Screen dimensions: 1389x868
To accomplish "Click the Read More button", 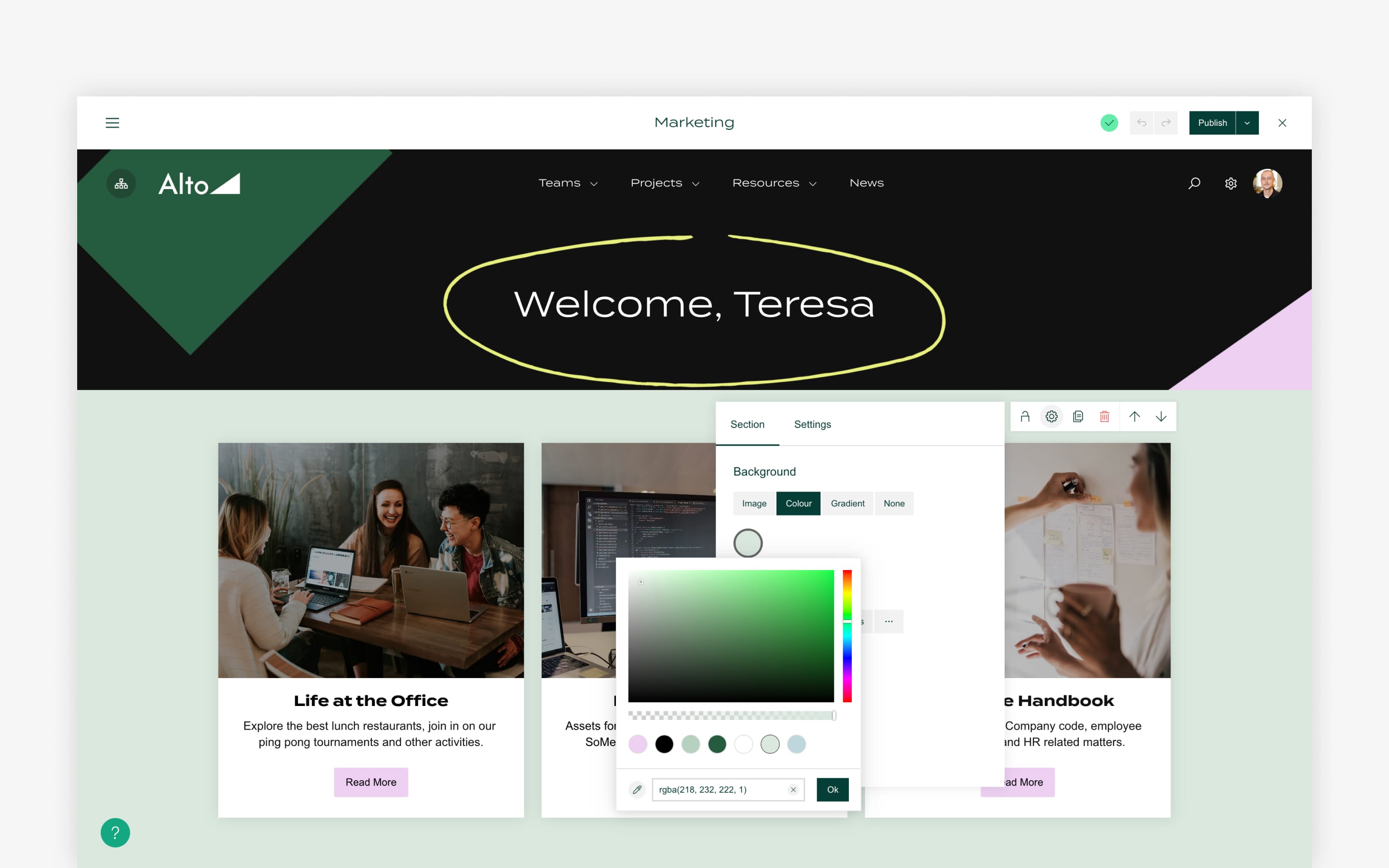I will pyautogui.click(x=371, y=782).
